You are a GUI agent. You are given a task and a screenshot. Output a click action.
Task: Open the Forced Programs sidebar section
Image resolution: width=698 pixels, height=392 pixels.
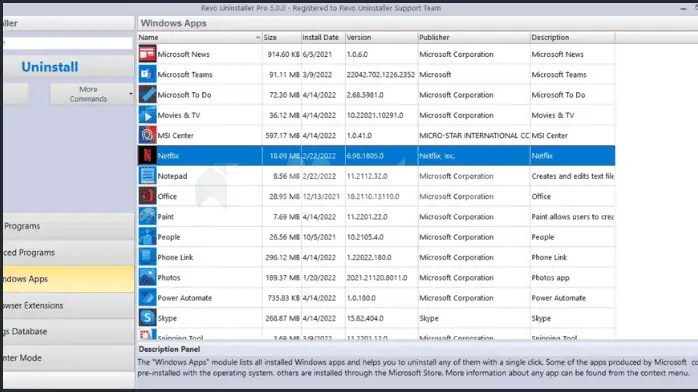[68, 252]
